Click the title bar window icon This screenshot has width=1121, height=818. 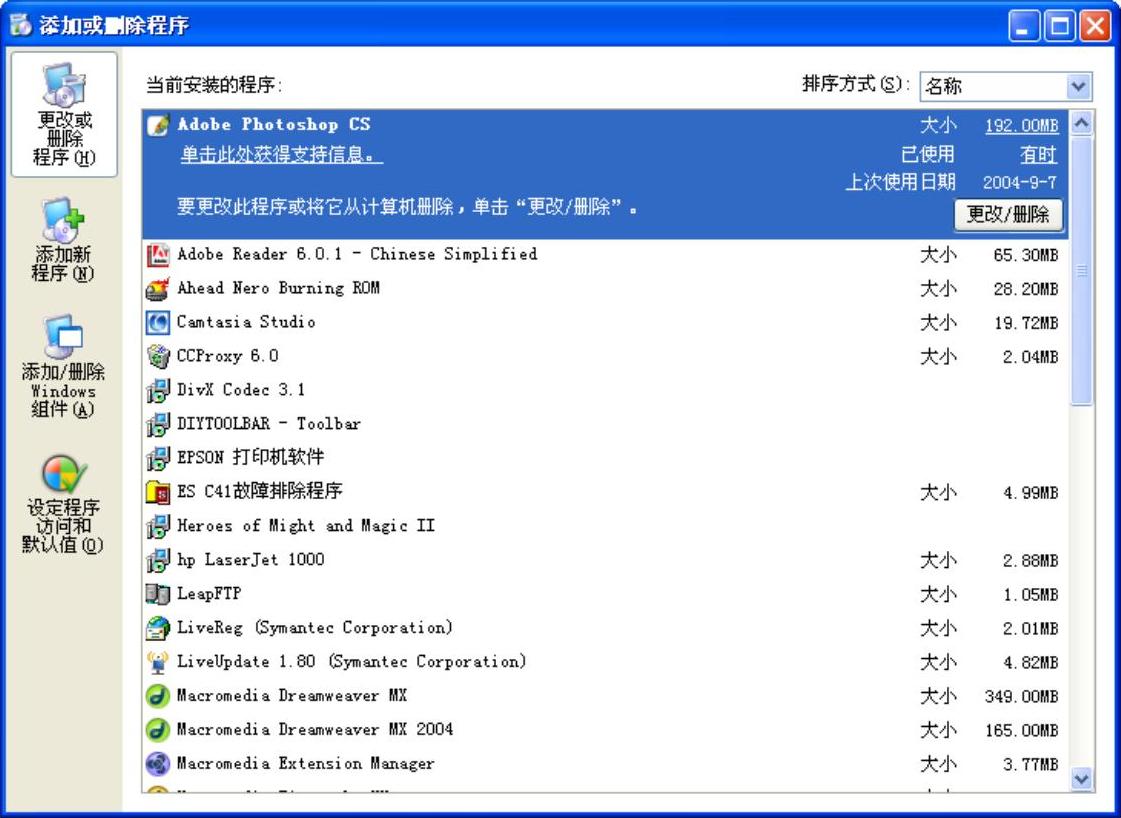(21, 25)
